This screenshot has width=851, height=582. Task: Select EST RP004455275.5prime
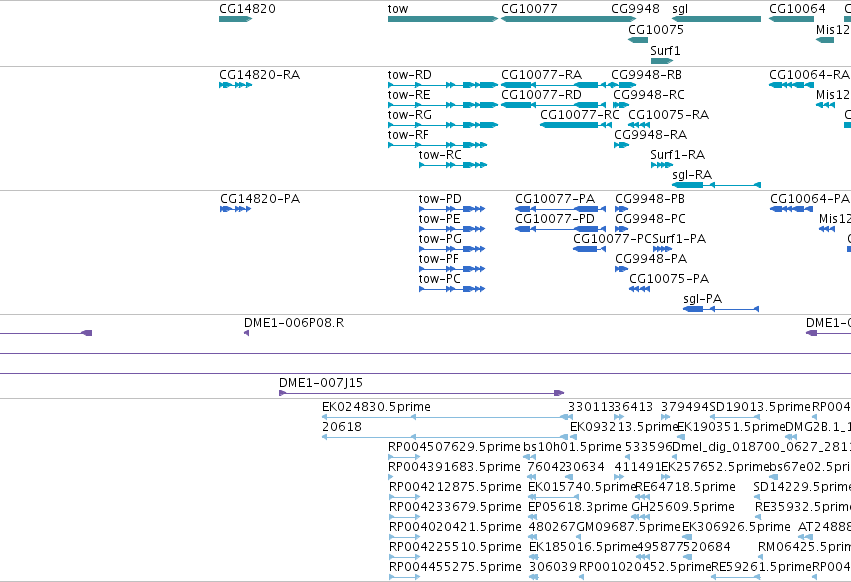[x=404, y=577]
